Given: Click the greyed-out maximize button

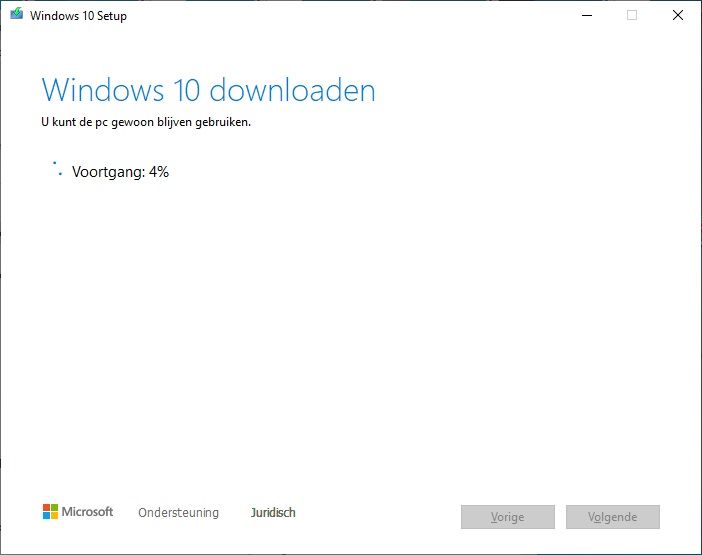Looking at the screenshot, I should (x=631, y=15).
